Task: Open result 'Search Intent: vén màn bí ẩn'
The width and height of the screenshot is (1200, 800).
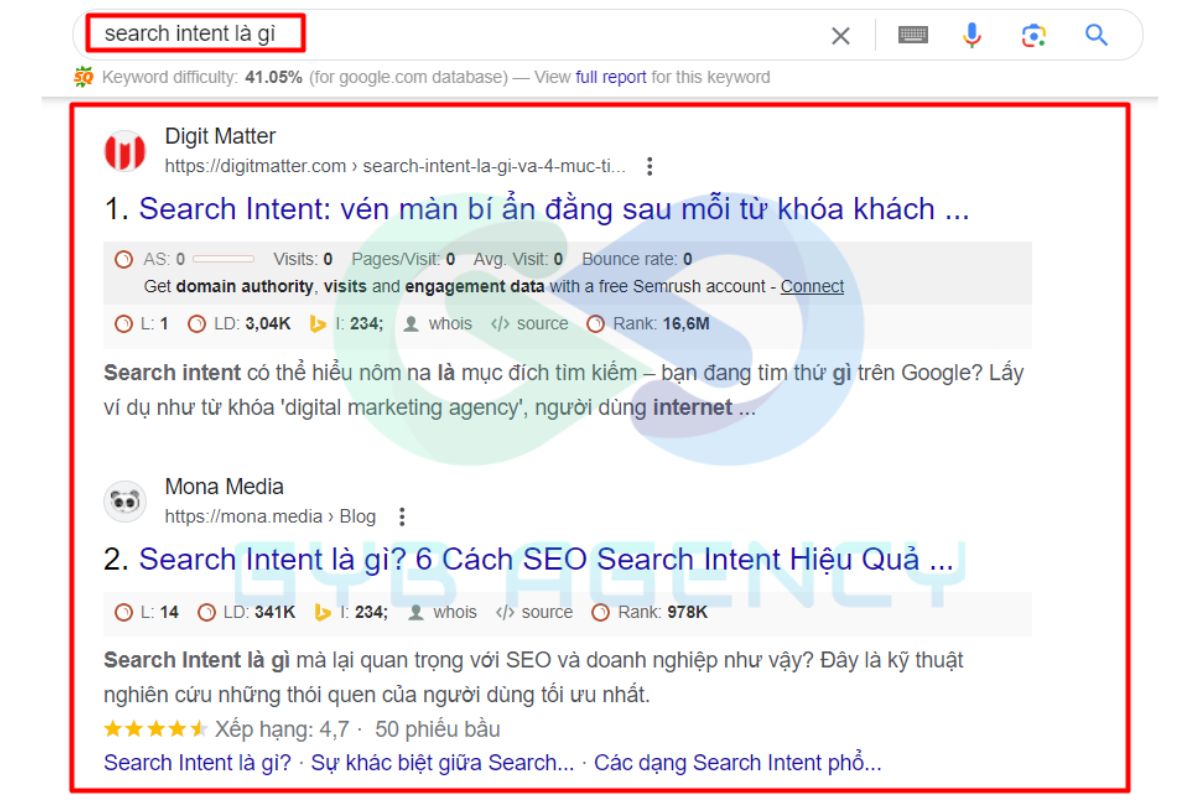Action: pos(554,209)
